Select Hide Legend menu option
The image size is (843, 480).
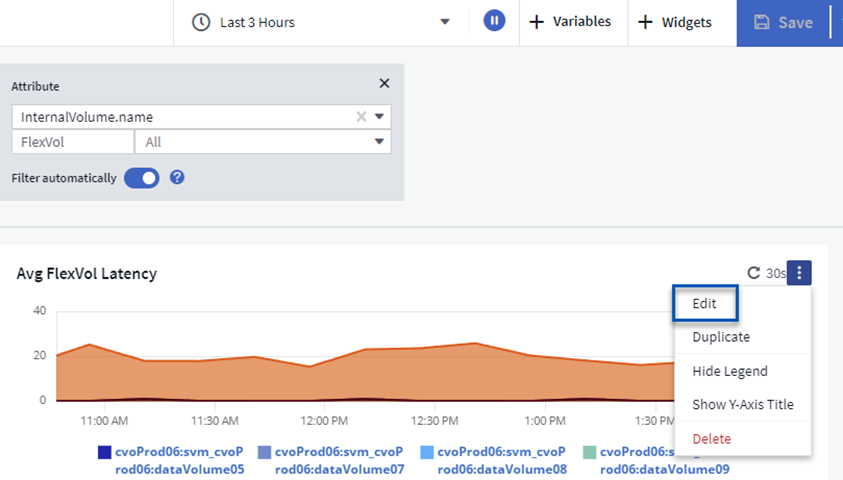729,371
